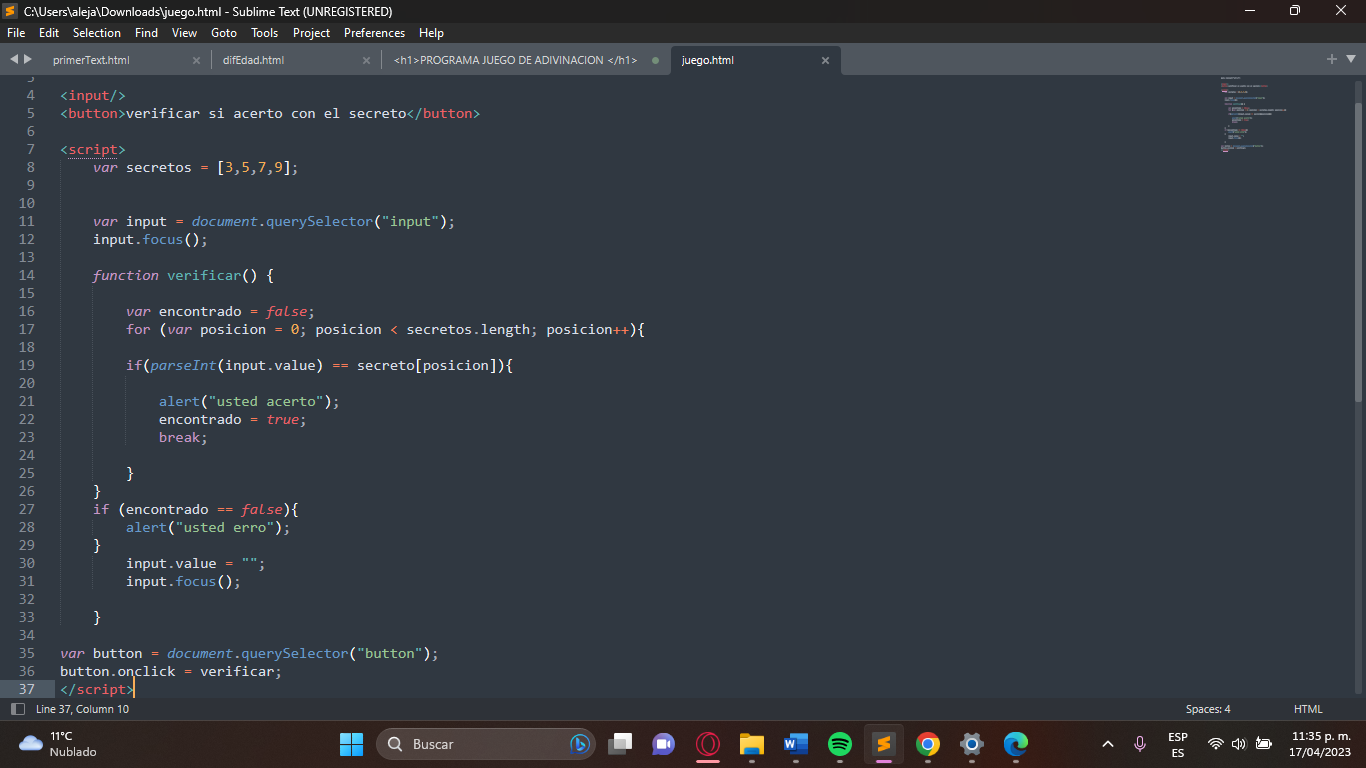Open the Find menu
1366x768 pixels.
pyautogui.click(x=146, y=33)
